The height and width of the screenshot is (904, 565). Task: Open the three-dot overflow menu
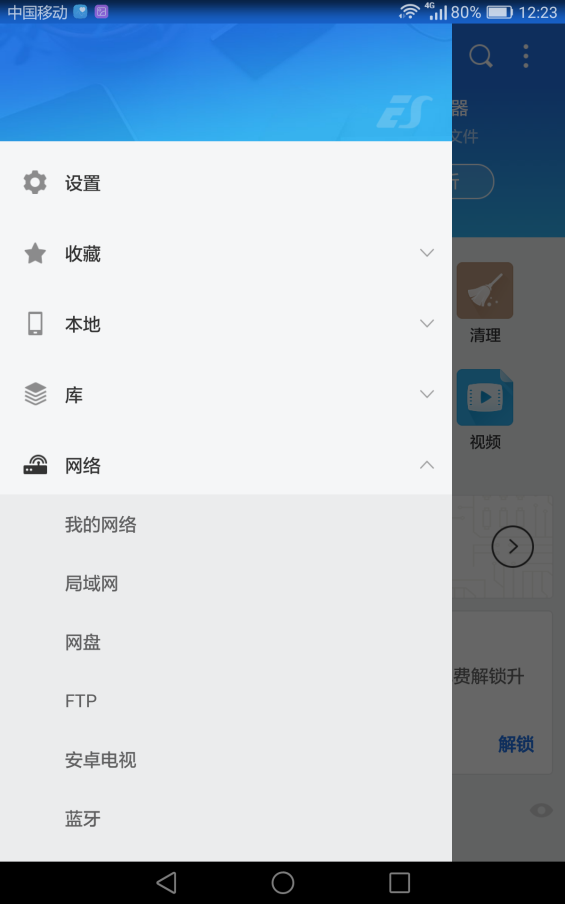click(x=526, y=56)
